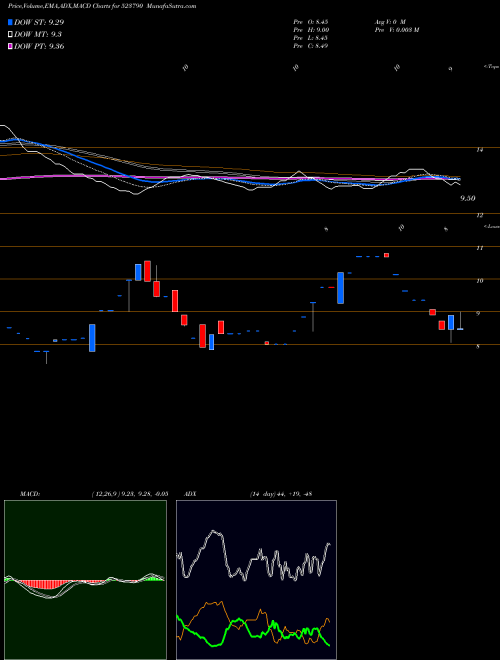Click the price axis label 12
Screen dimensions: 500x660
pyautogui.click(x=479, y=216)
